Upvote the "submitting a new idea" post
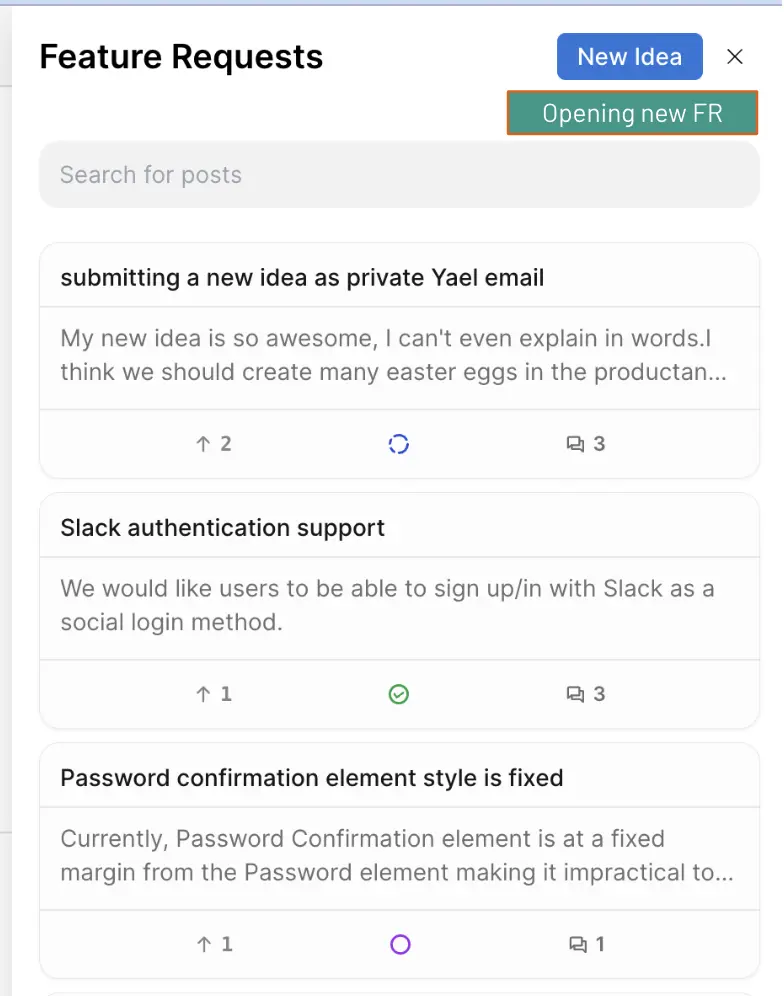Image resolution: width=784 pixels, height=996 pixels. tap(212, 443)
